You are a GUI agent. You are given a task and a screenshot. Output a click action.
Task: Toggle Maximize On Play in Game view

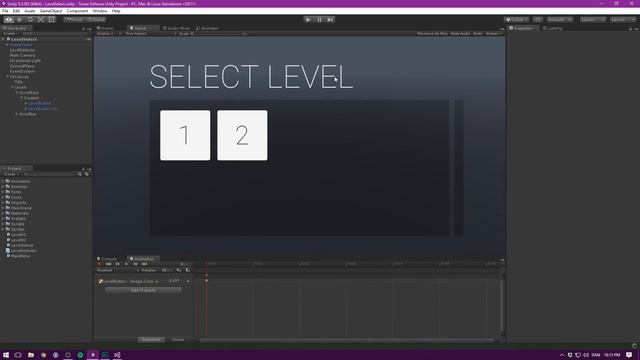(x=432, y=33)
